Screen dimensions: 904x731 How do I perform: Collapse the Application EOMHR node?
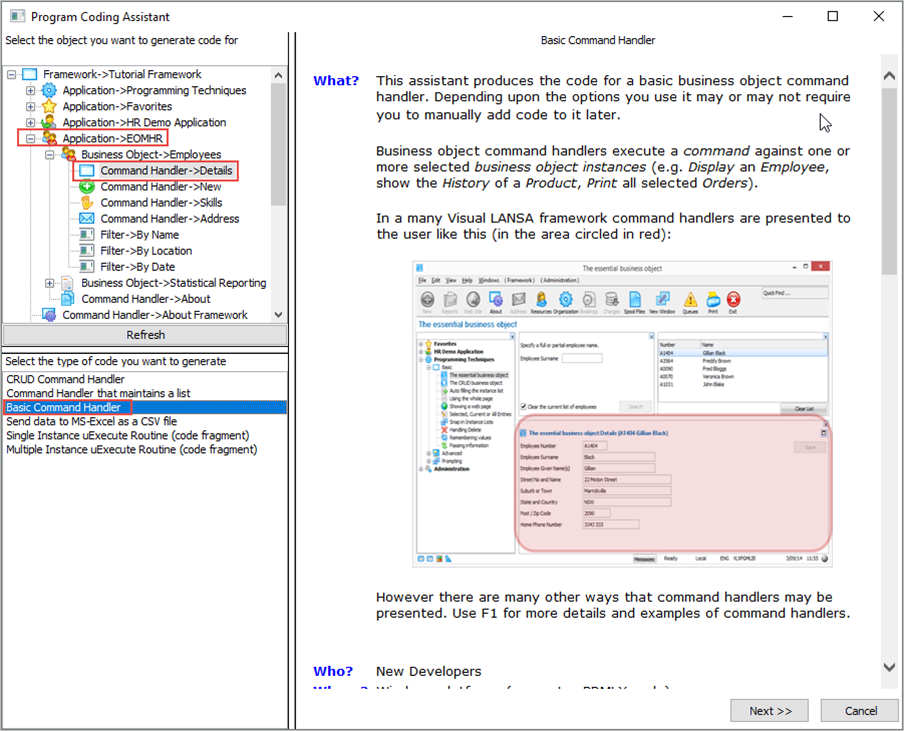pyautogui.click(x=31, y=138)
